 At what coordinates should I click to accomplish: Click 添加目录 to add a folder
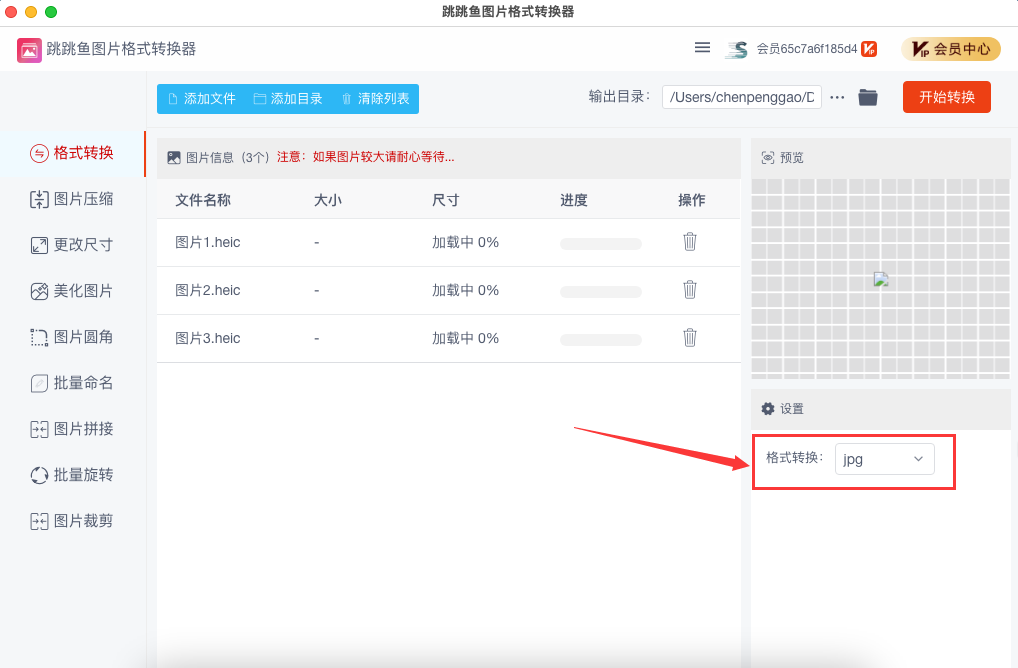[x=288, y=99]
